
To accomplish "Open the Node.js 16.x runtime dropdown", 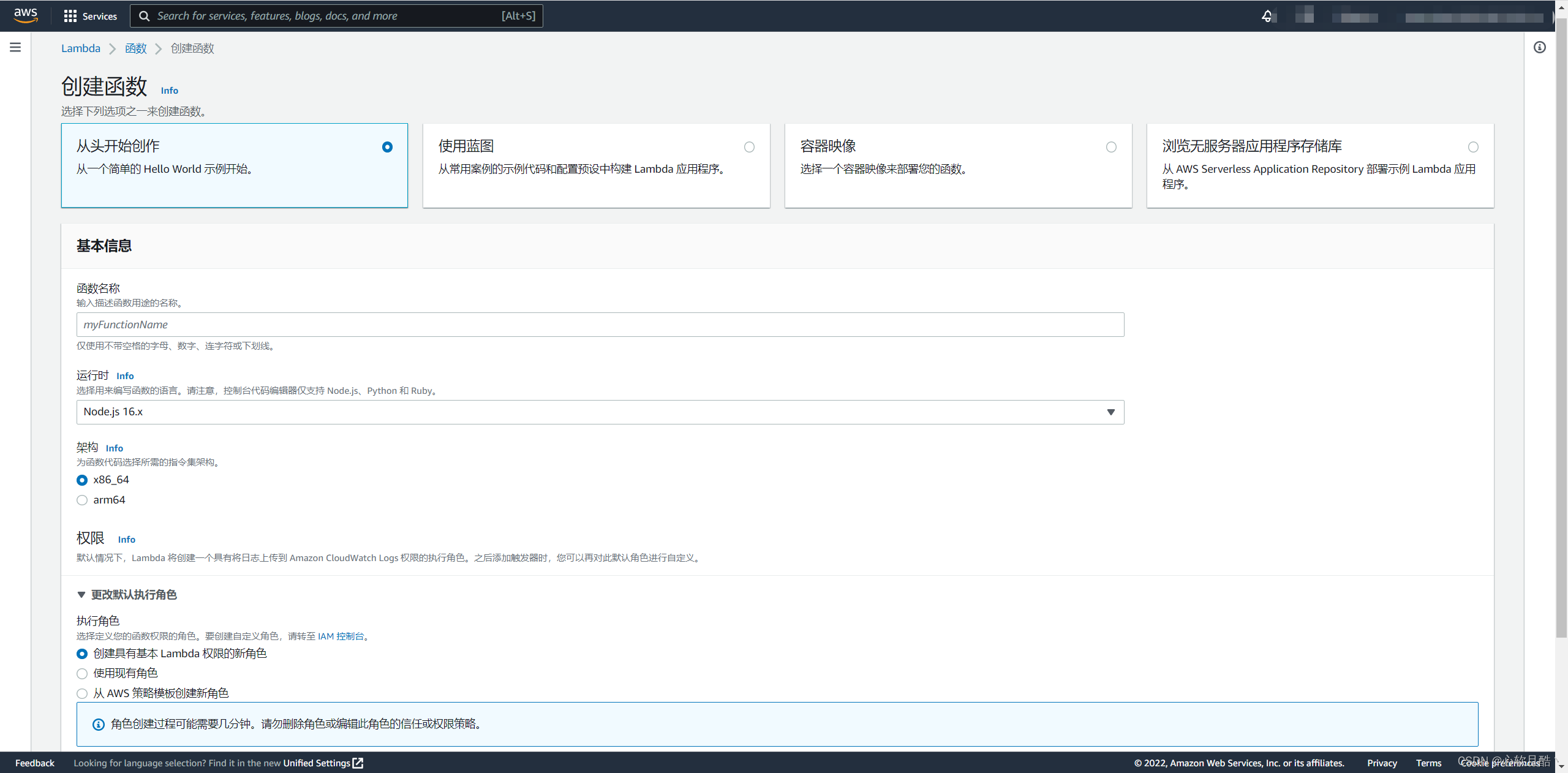I will 600,412.
